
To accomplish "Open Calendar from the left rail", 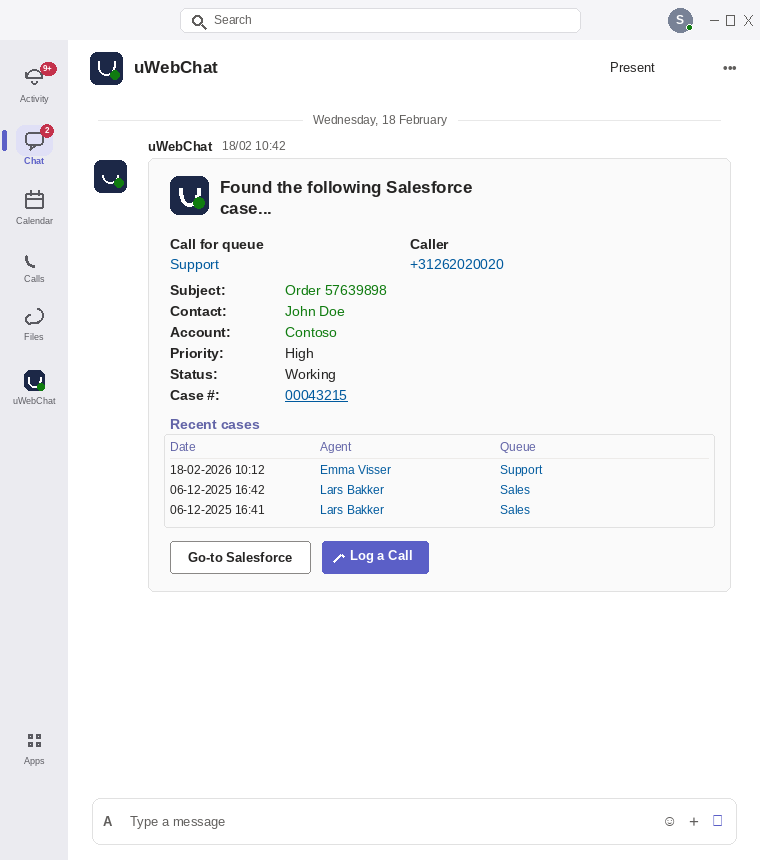I will pyautogui.click(x=34, y=207).
